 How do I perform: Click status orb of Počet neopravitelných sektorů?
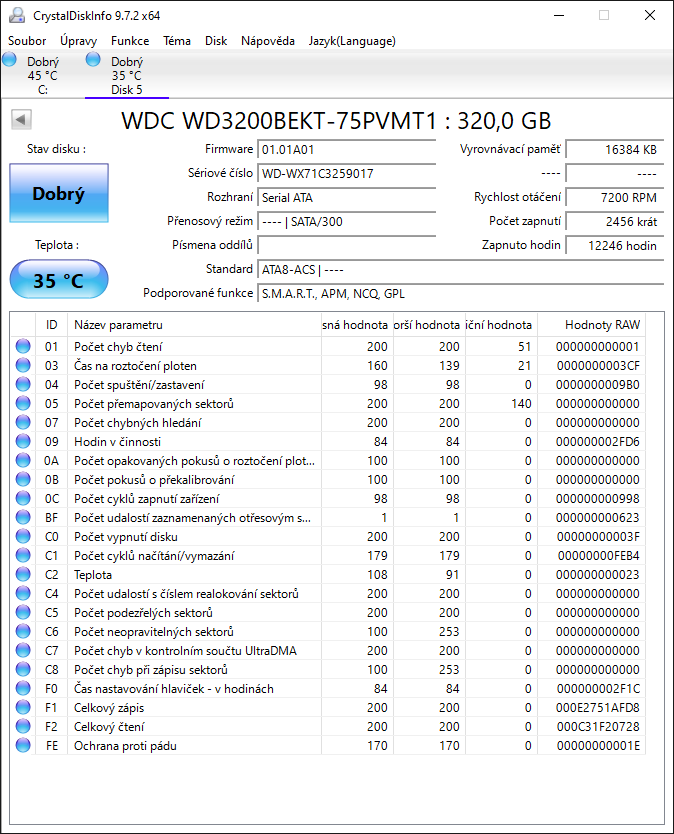click(x=23, y=631)
